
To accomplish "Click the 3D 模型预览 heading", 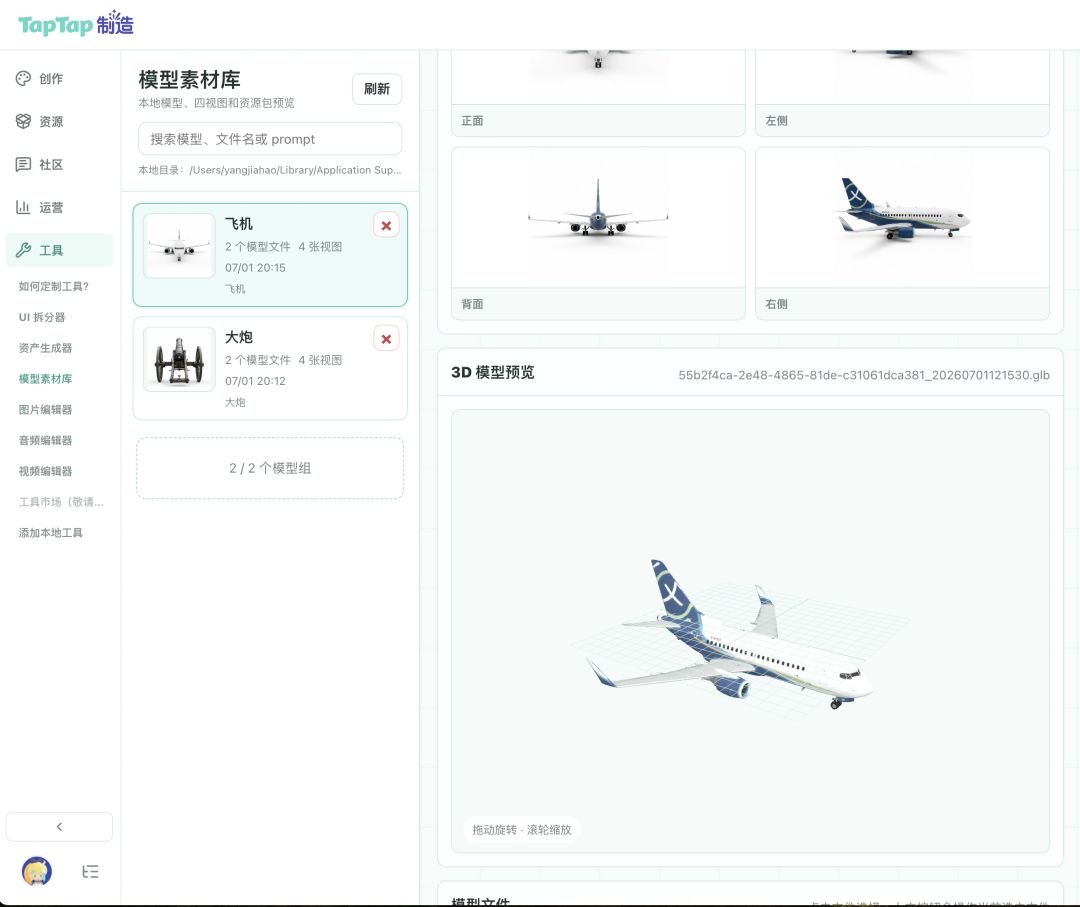I will point(492,373).
